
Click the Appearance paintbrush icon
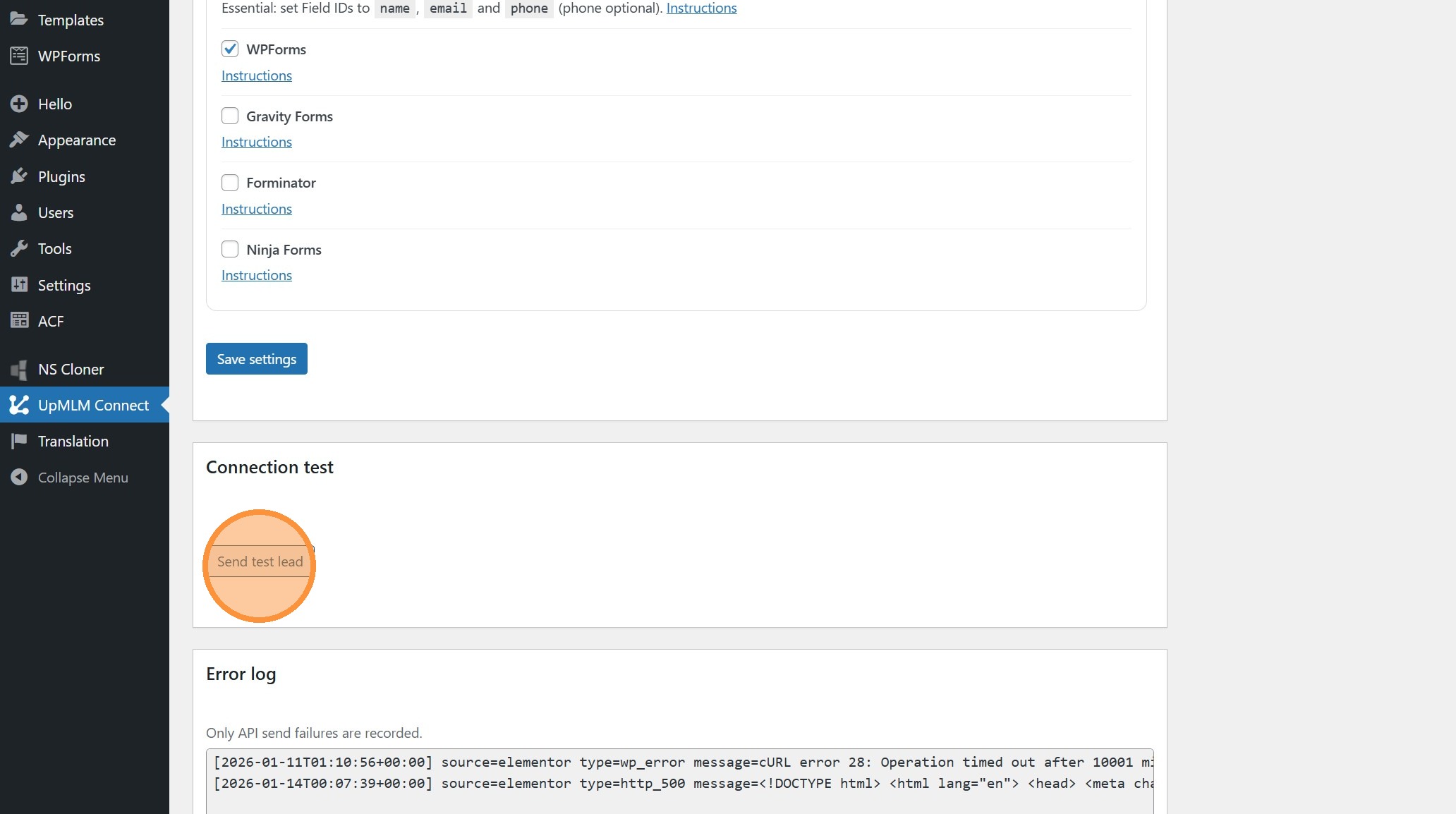(x=19, y=140)
